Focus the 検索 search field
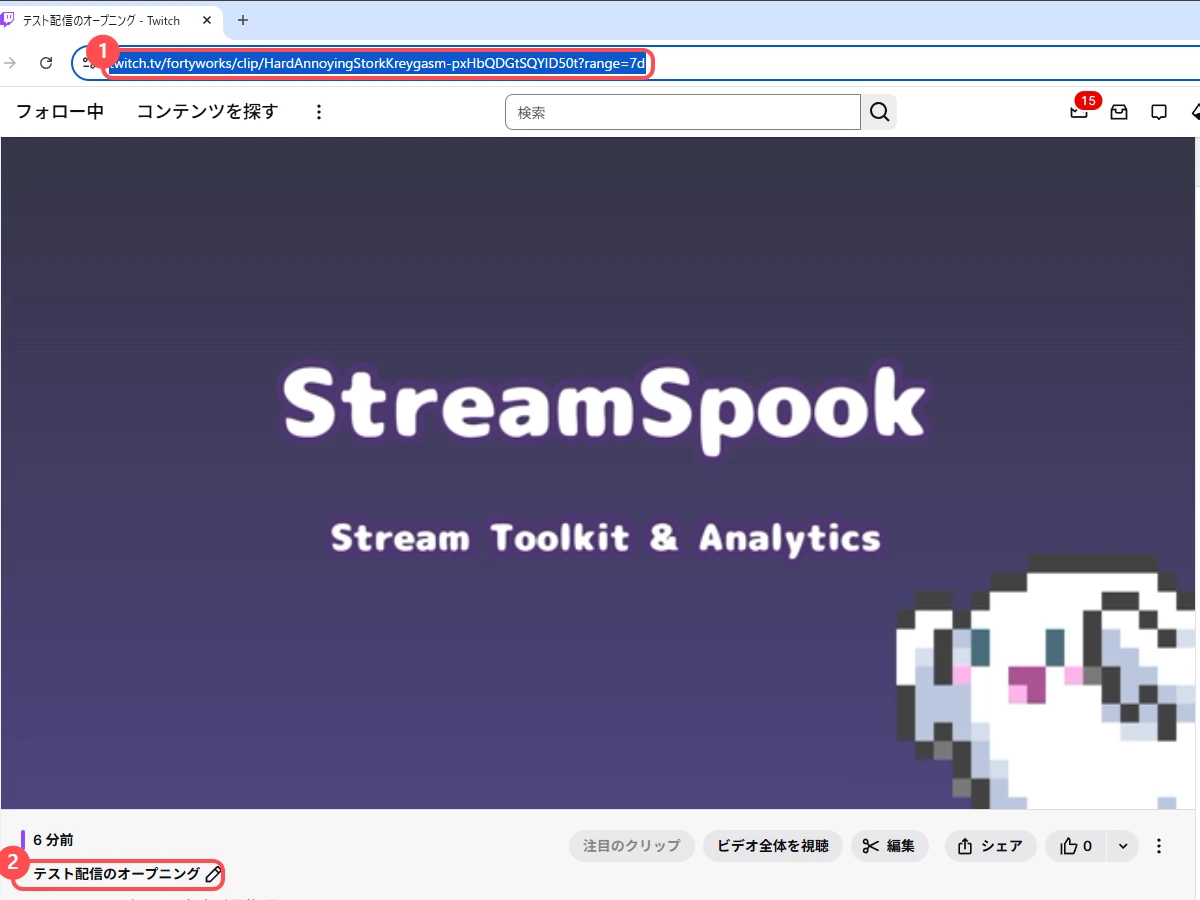Image resolution: width=1200 pixels, height=900 pixels. (683, 112)
